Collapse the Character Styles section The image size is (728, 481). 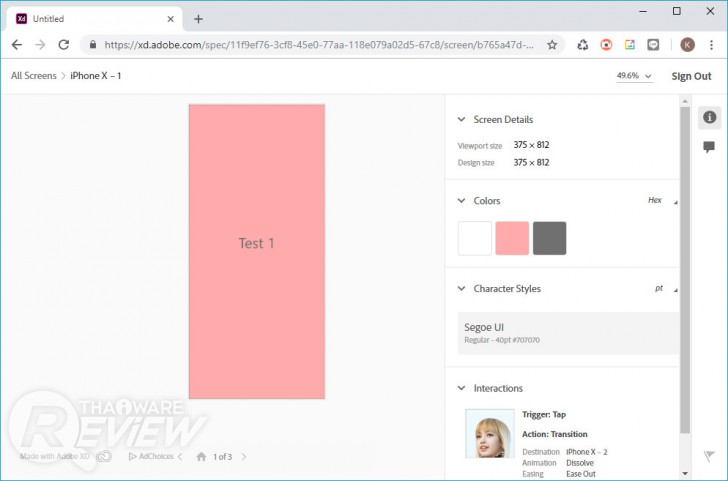click(x=462, y=288)
